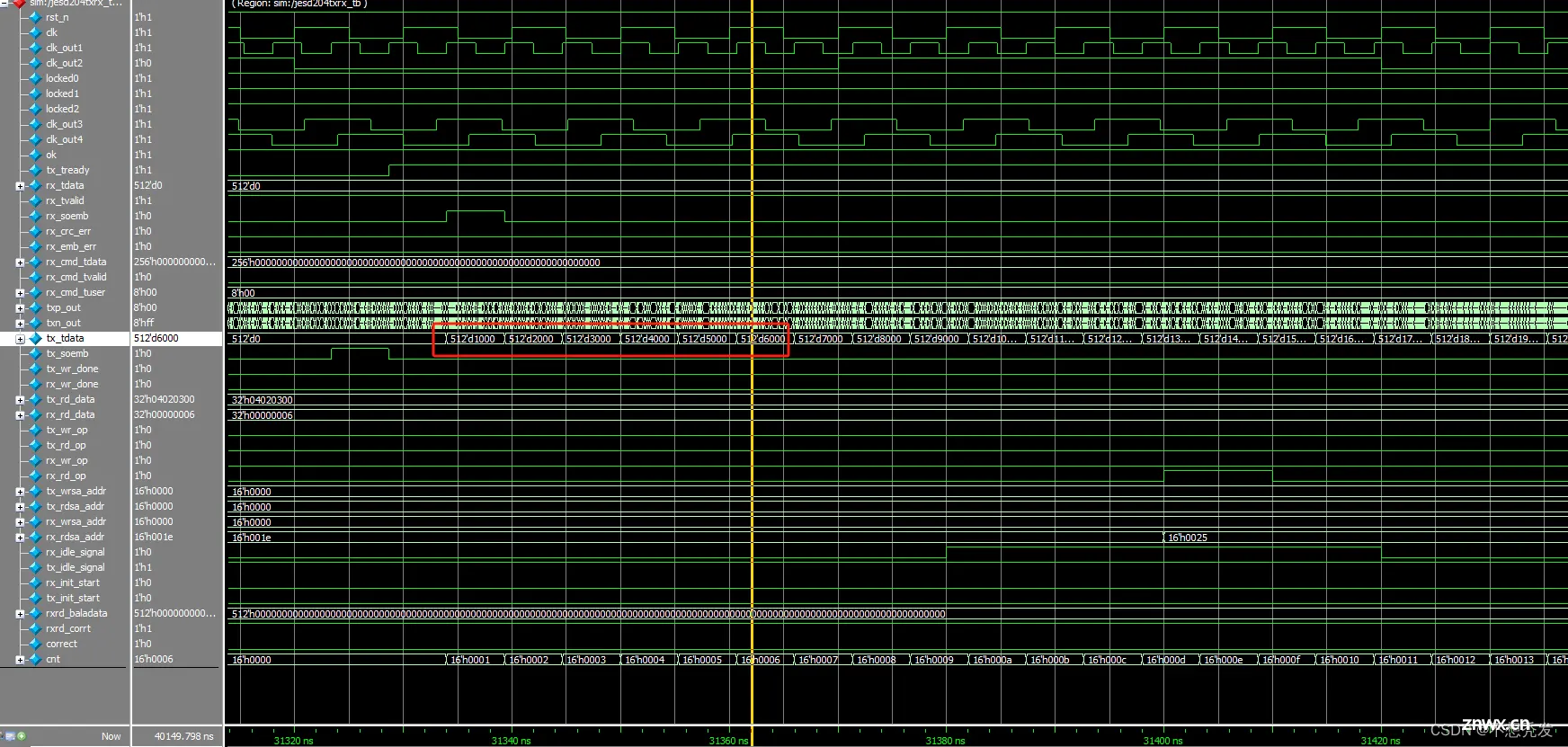Click the red sim:/jesd204txrx_tb group icon
Viewport: 1568px width, 747px height.
[19, 4]
